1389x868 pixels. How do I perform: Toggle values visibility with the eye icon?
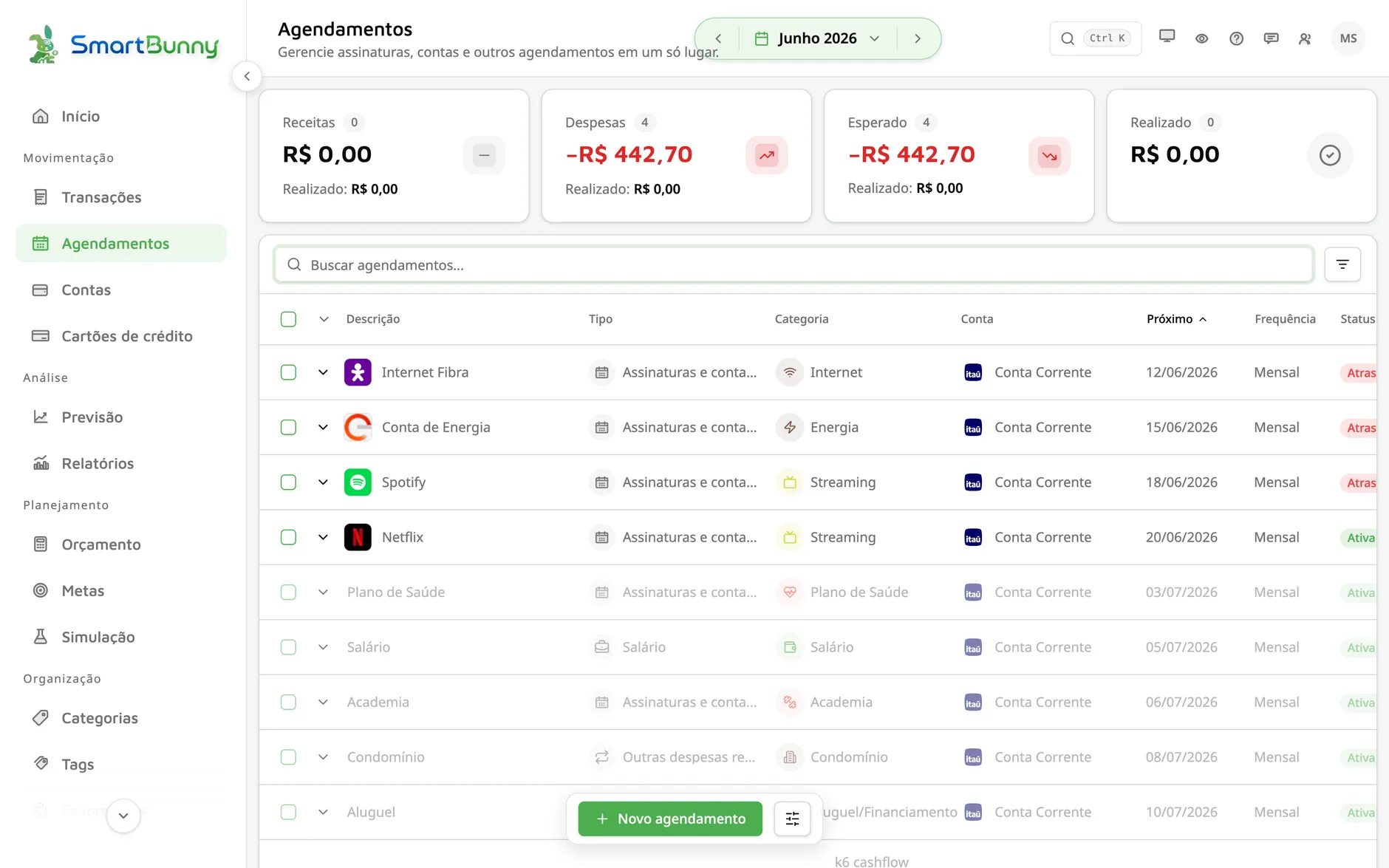click(1202, 38)
